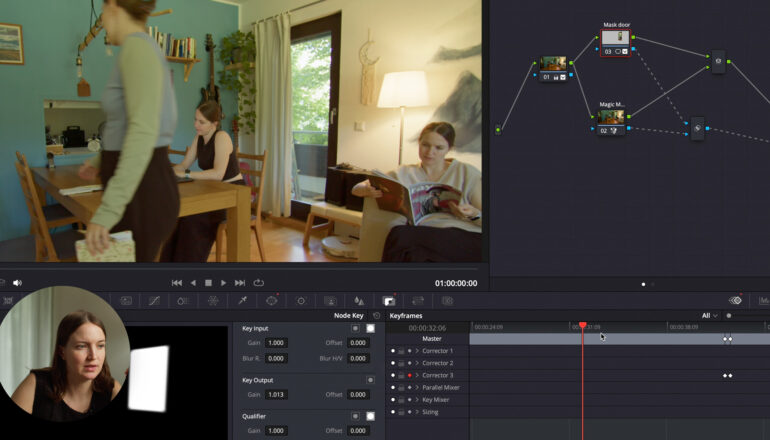Mute viewer audio with speaker icon
The image size is (770, 440).
17,283
